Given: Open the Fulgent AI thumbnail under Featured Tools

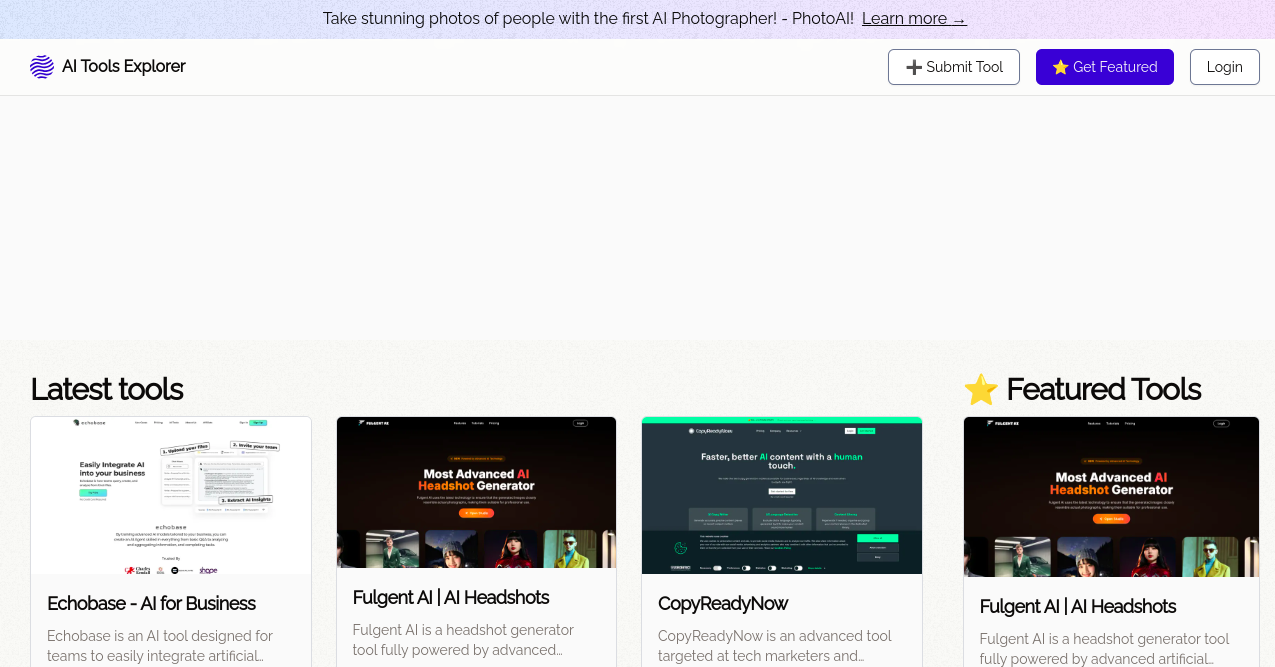Looking at the screenshot, I should coord(1111,497).
